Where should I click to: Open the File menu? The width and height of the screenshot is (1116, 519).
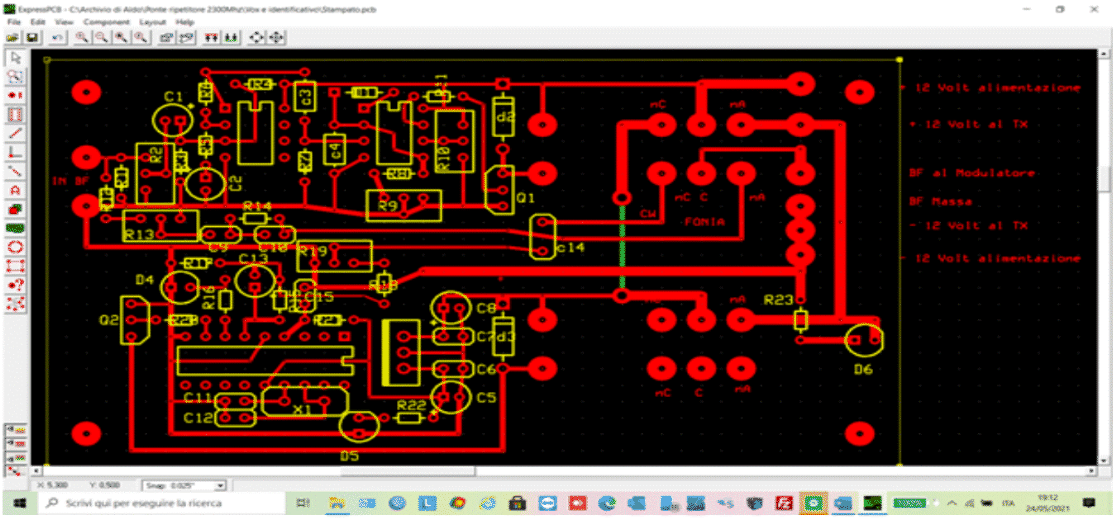tap(14, 22)
